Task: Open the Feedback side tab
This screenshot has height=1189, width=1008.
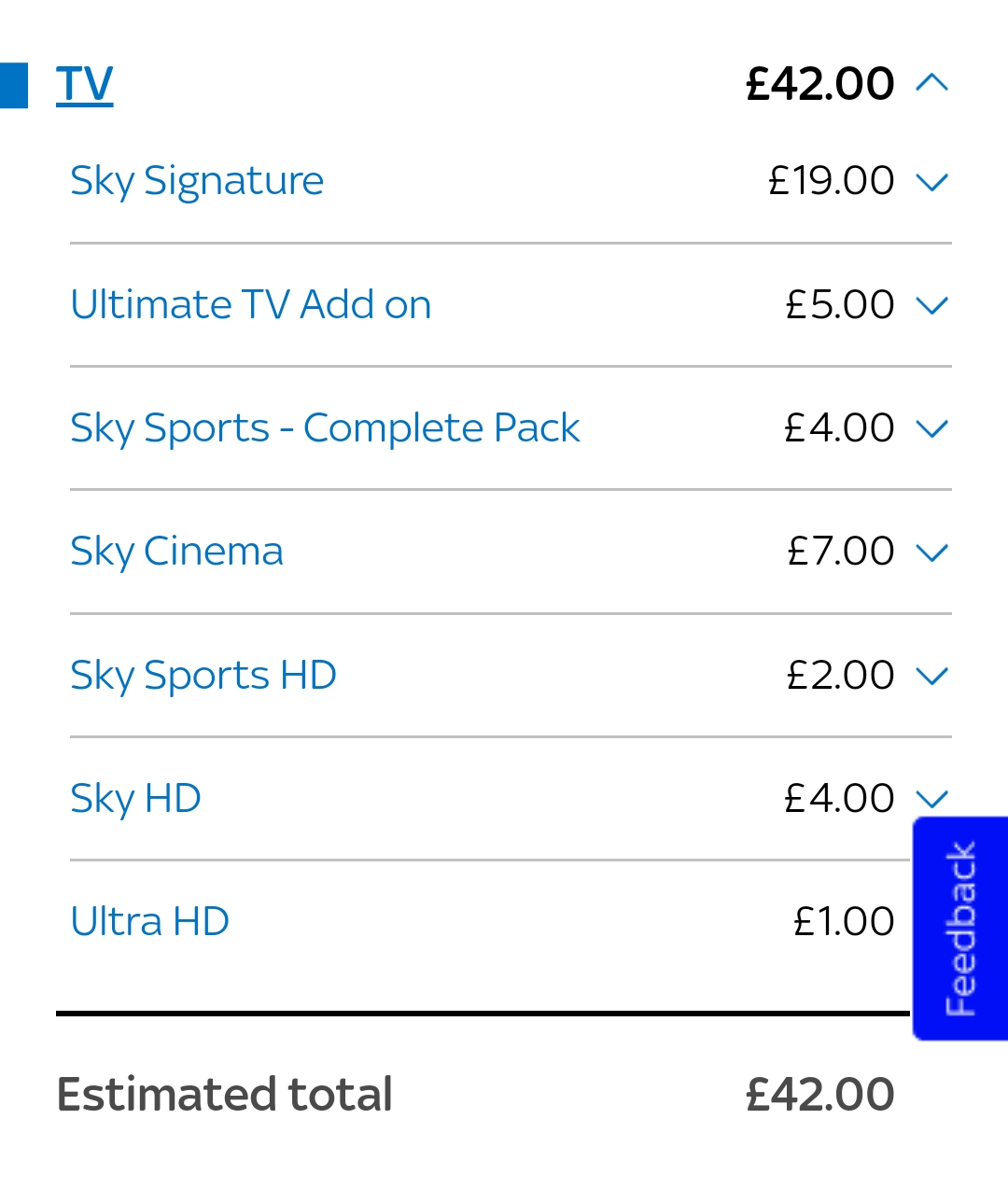Action: coord(959,929)
